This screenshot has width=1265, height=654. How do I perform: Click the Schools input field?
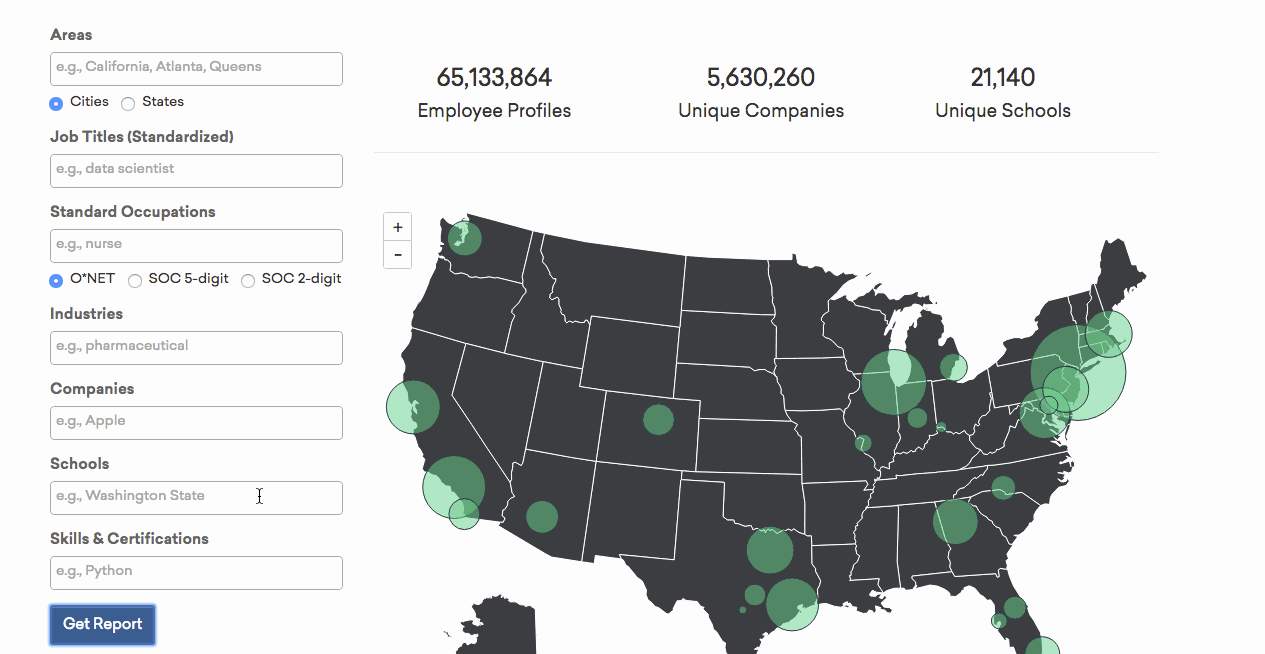click(196, 497)
